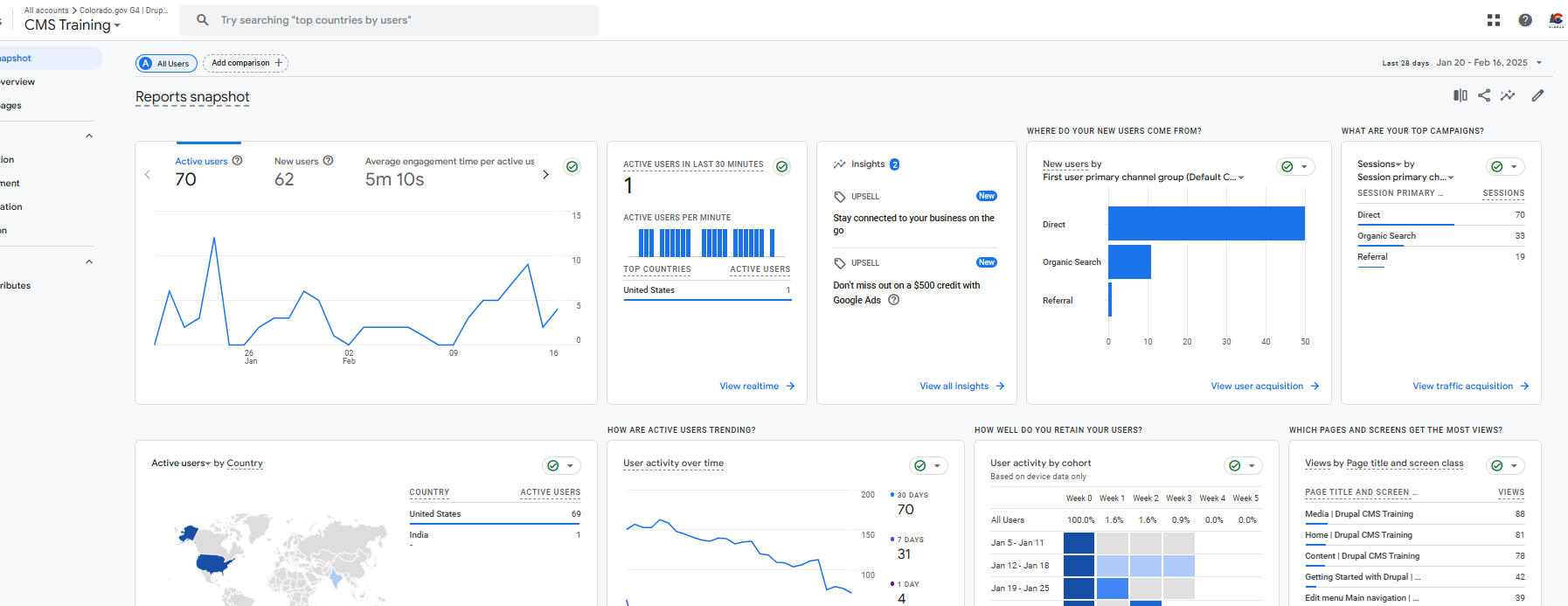1568x606 pixels.
Task: Click the Organic Search row in the sessions table
Action: (x=1441, y=236)
